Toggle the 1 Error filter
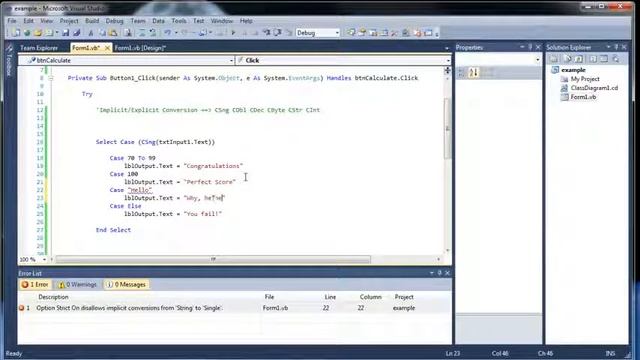Image resolution: width=640 pixels, height=360 pixels. (35, 284)
